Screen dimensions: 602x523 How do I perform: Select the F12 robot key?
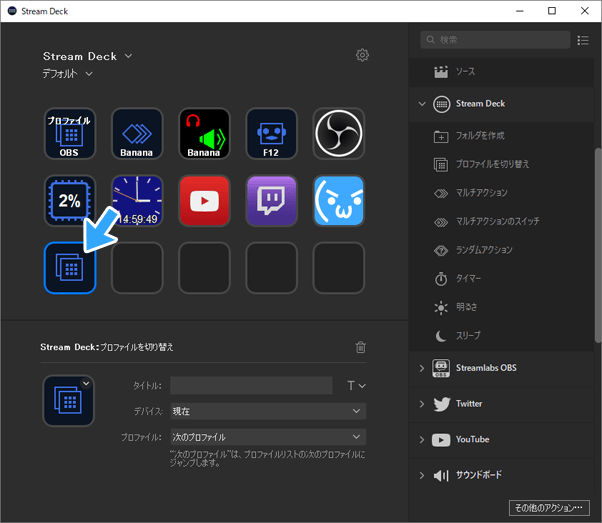(271, 134)
